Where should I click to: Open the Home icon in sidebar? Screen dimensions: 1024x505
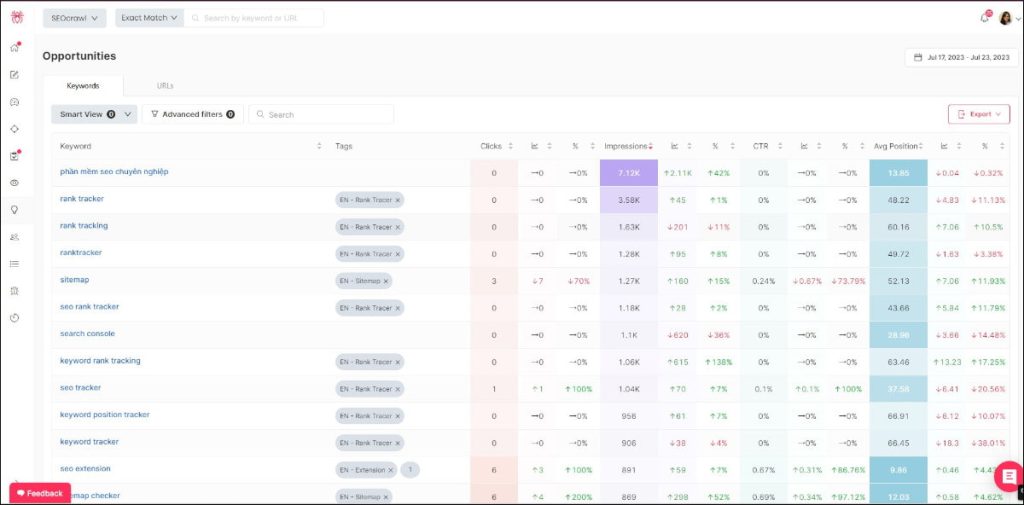click(14, 48)
